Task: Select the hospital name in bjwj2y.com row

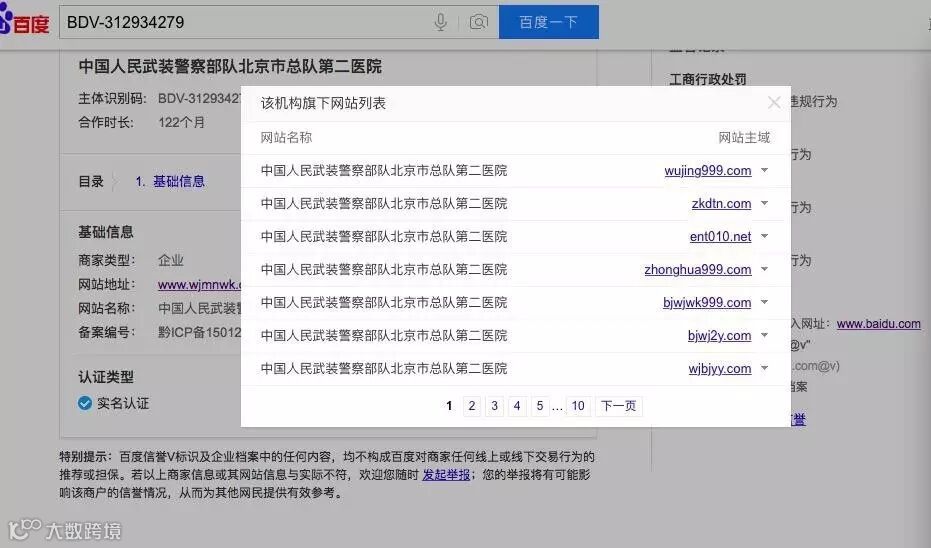Action: pyautogui.click(x=384, y=335)
